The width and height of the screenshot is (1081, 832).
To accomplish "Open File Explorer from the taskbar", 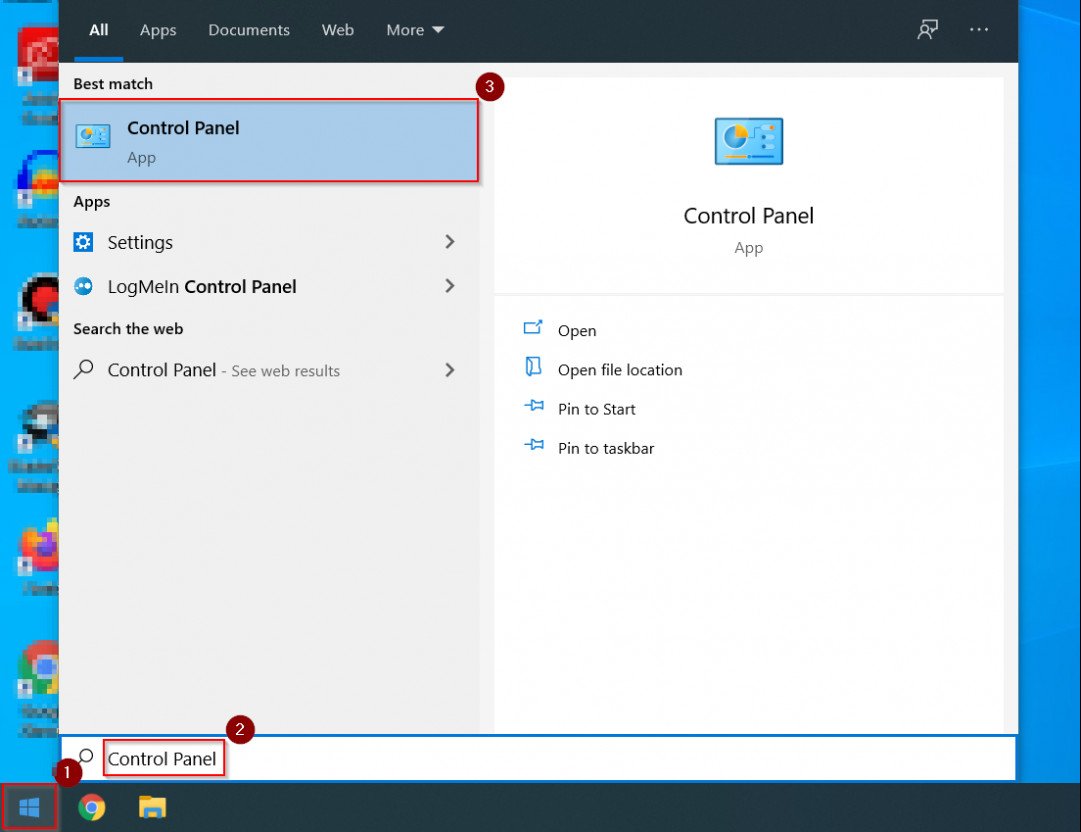I will [152, 806].
